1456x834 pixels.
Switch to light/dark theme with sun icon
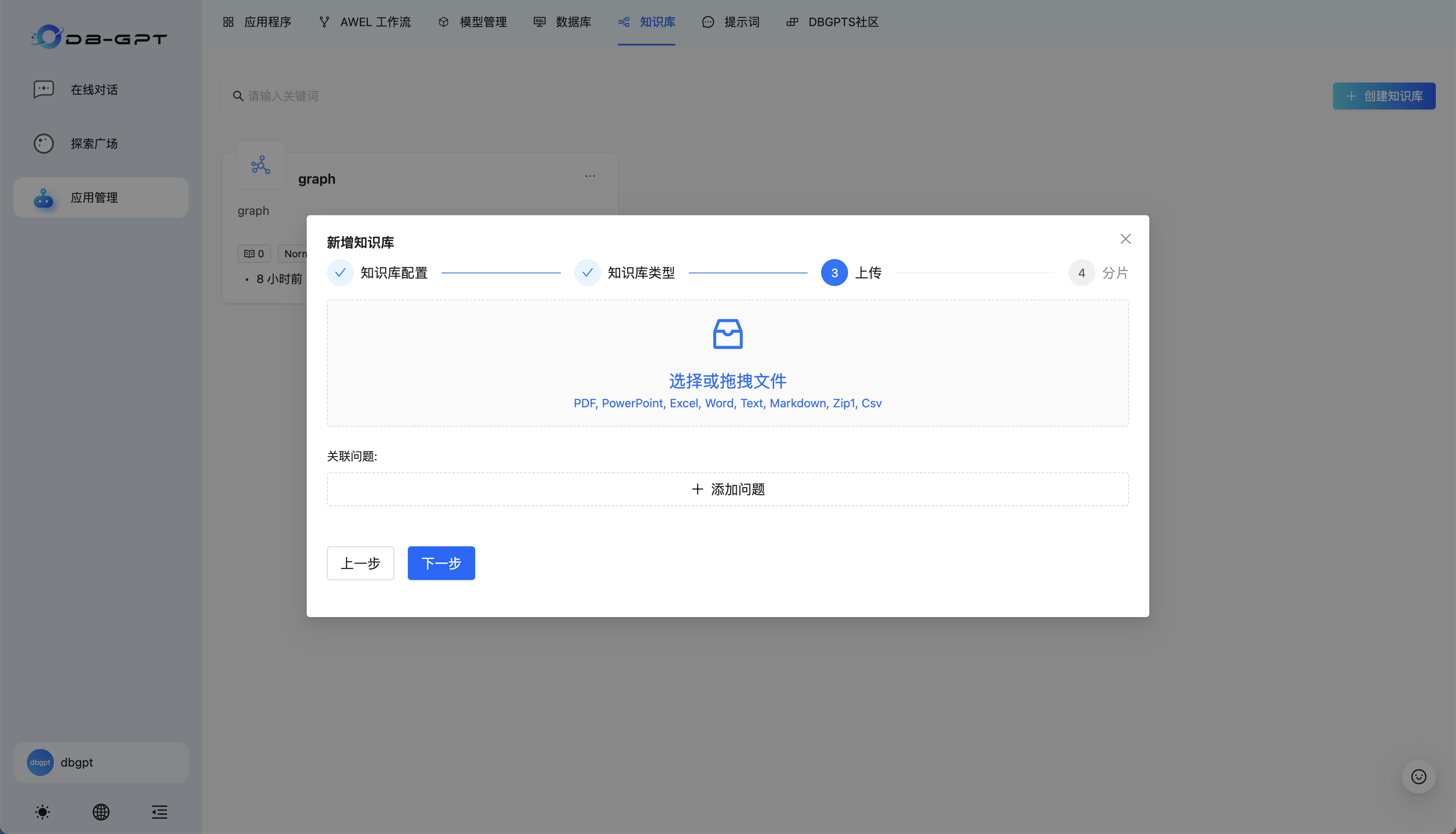(x=42, y=812)
